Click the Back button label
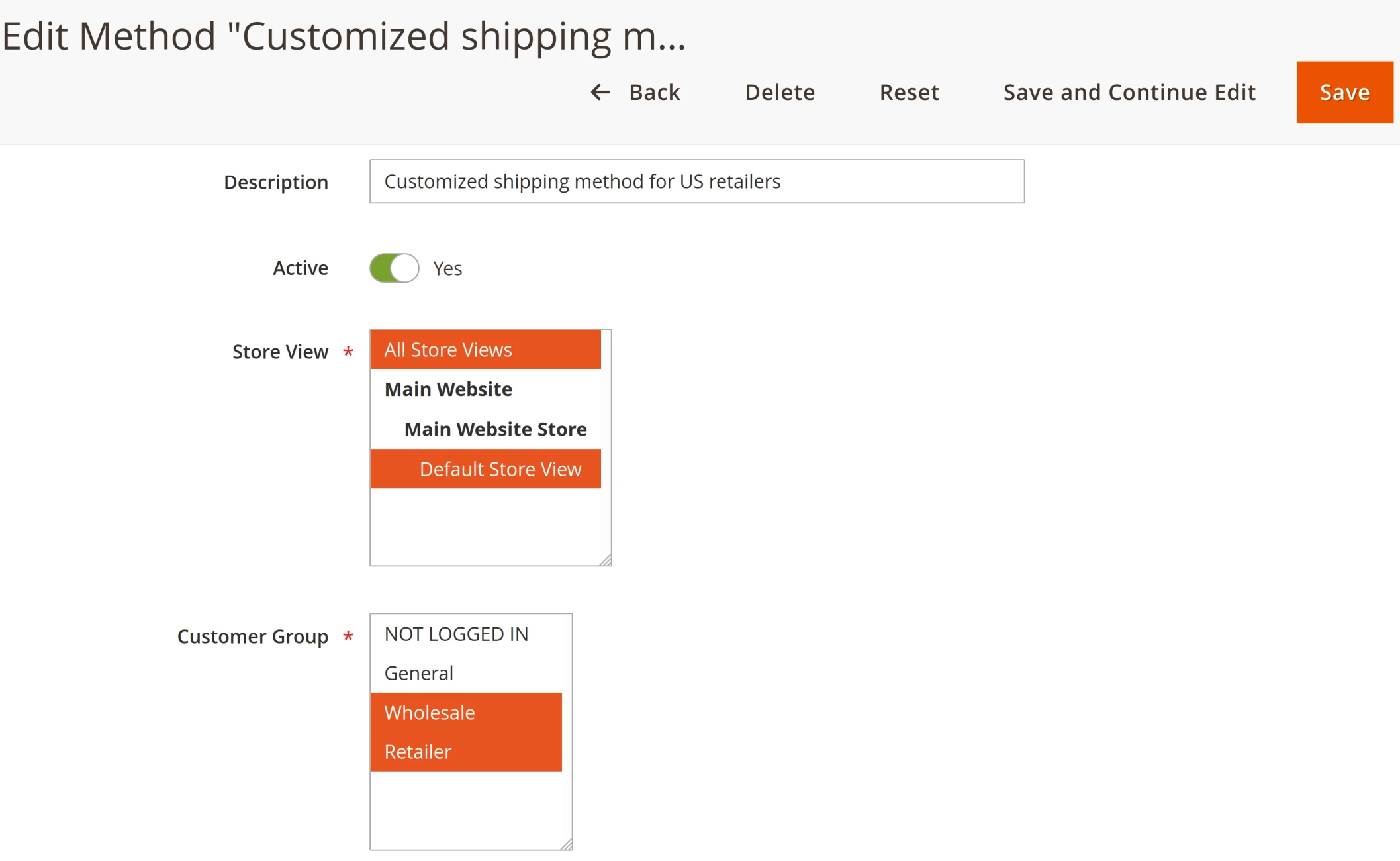 tap(654, 92)
